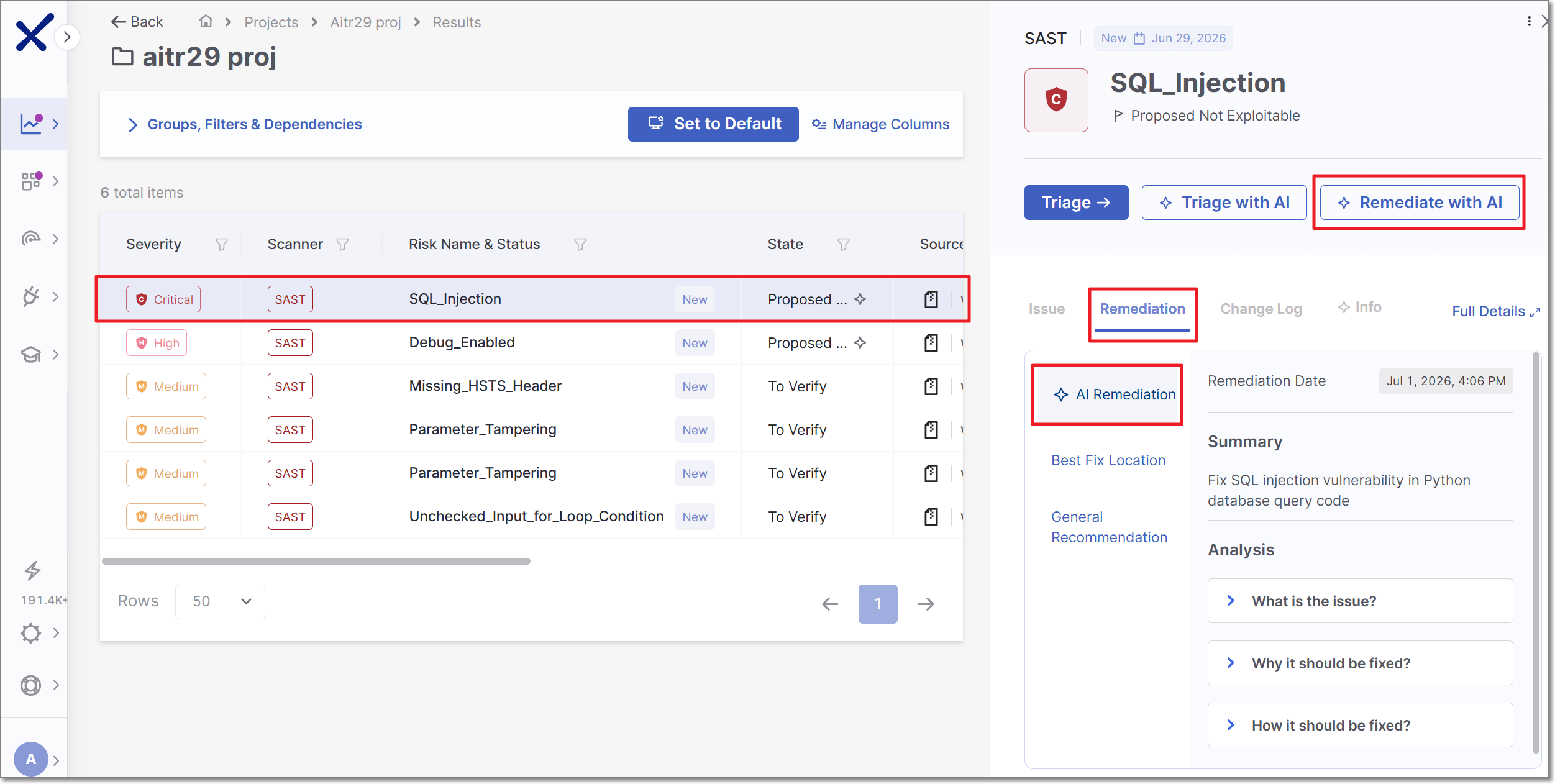The height and width of the screenshot is (784, 1555).
Task: Switch to the Remediation tab
Action: coord(1142,309)
